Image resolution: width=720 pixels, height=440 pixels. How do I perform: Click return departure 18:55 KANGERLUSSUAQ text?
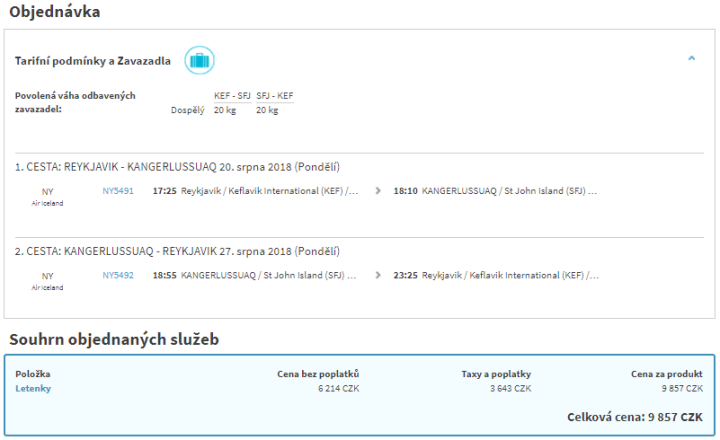click(x=255, y=274)
